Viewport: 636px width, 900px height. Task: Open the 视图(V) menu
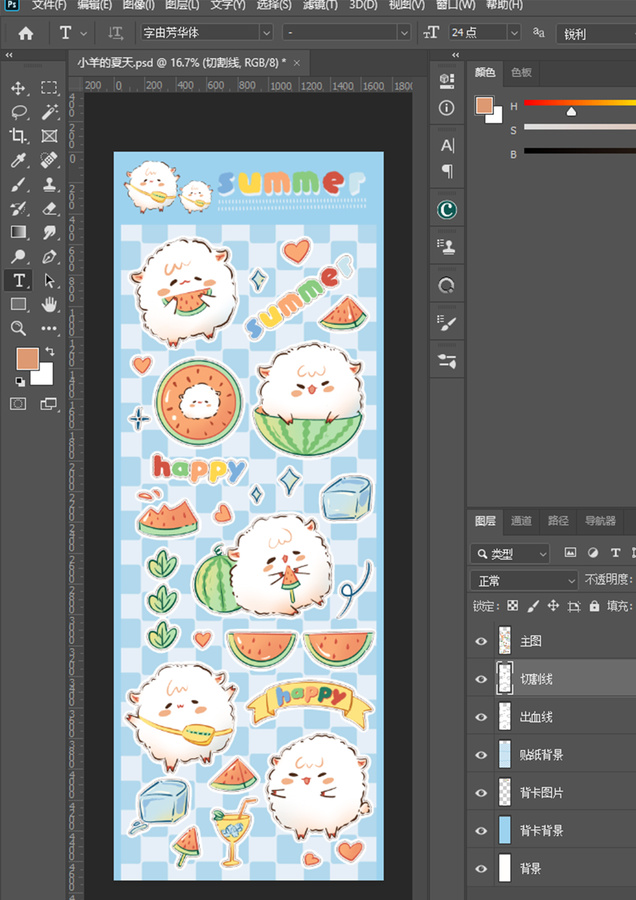[406, 5]
